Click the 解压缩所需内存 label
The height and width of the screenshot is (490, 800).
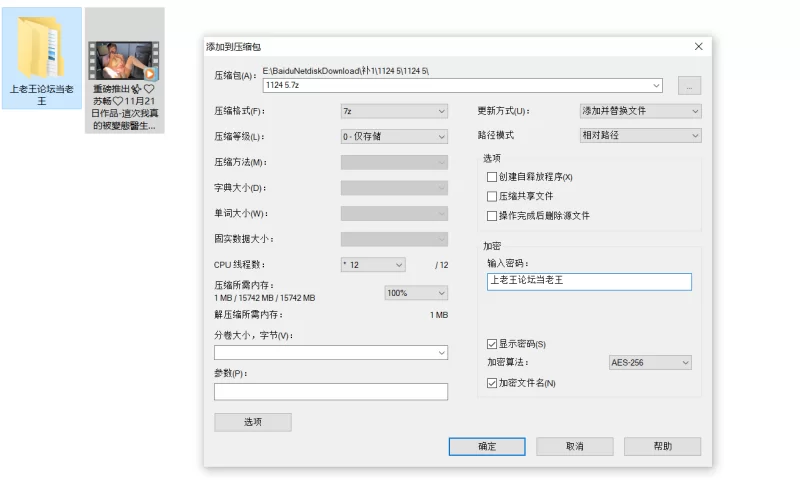(248, 315)
